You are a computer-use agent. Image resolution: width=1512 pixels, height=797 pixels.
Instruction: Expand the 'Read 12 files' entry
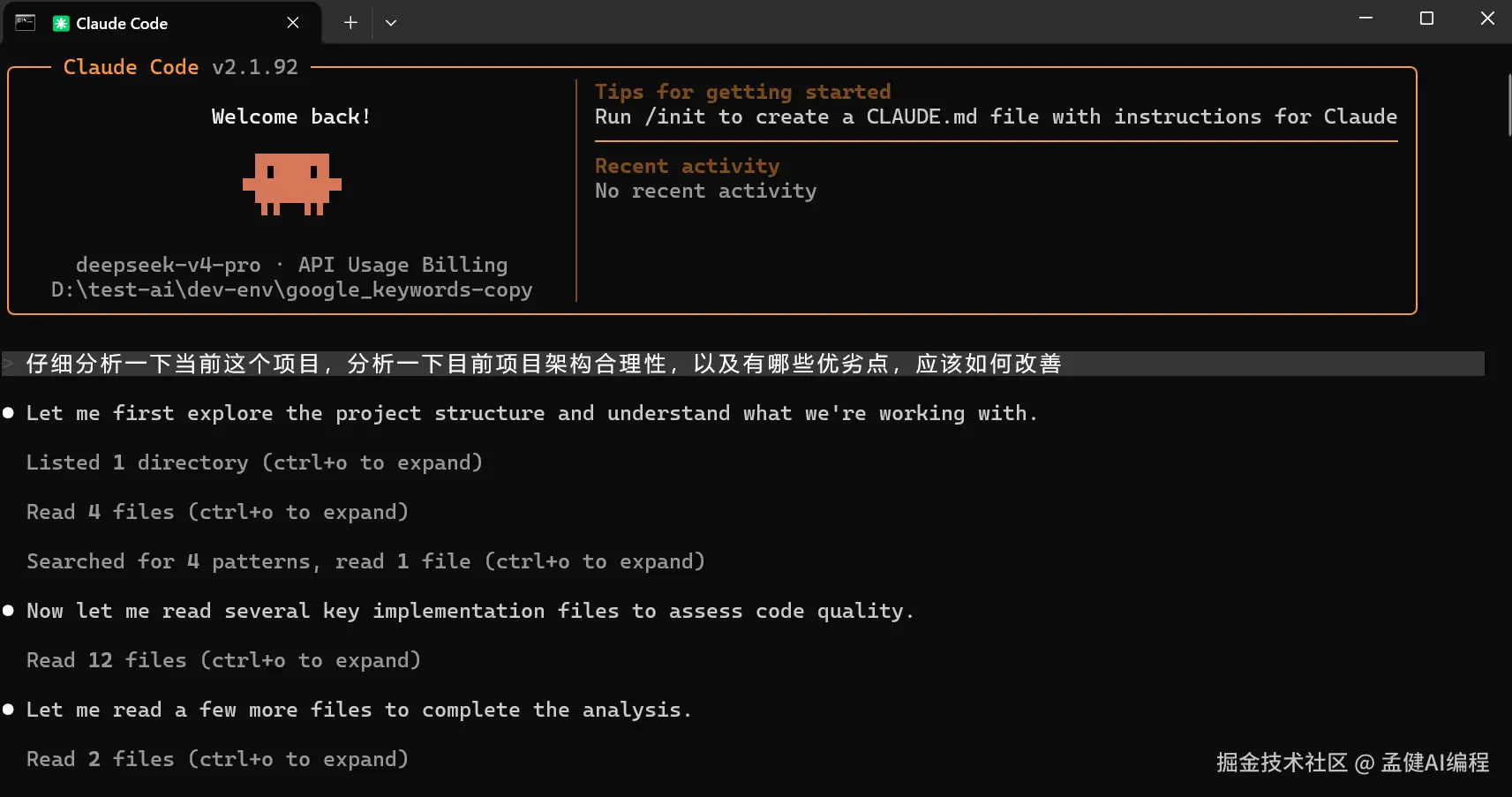pos(223,660)
